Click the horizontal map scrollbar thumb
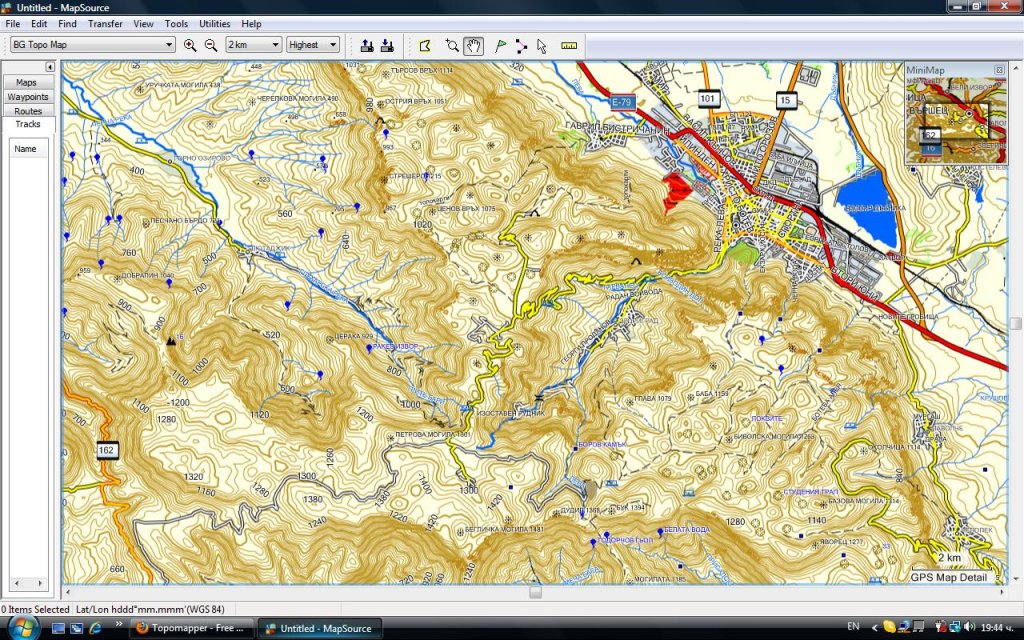Screen dimensions: 1024x640 (x=535, y=592)
